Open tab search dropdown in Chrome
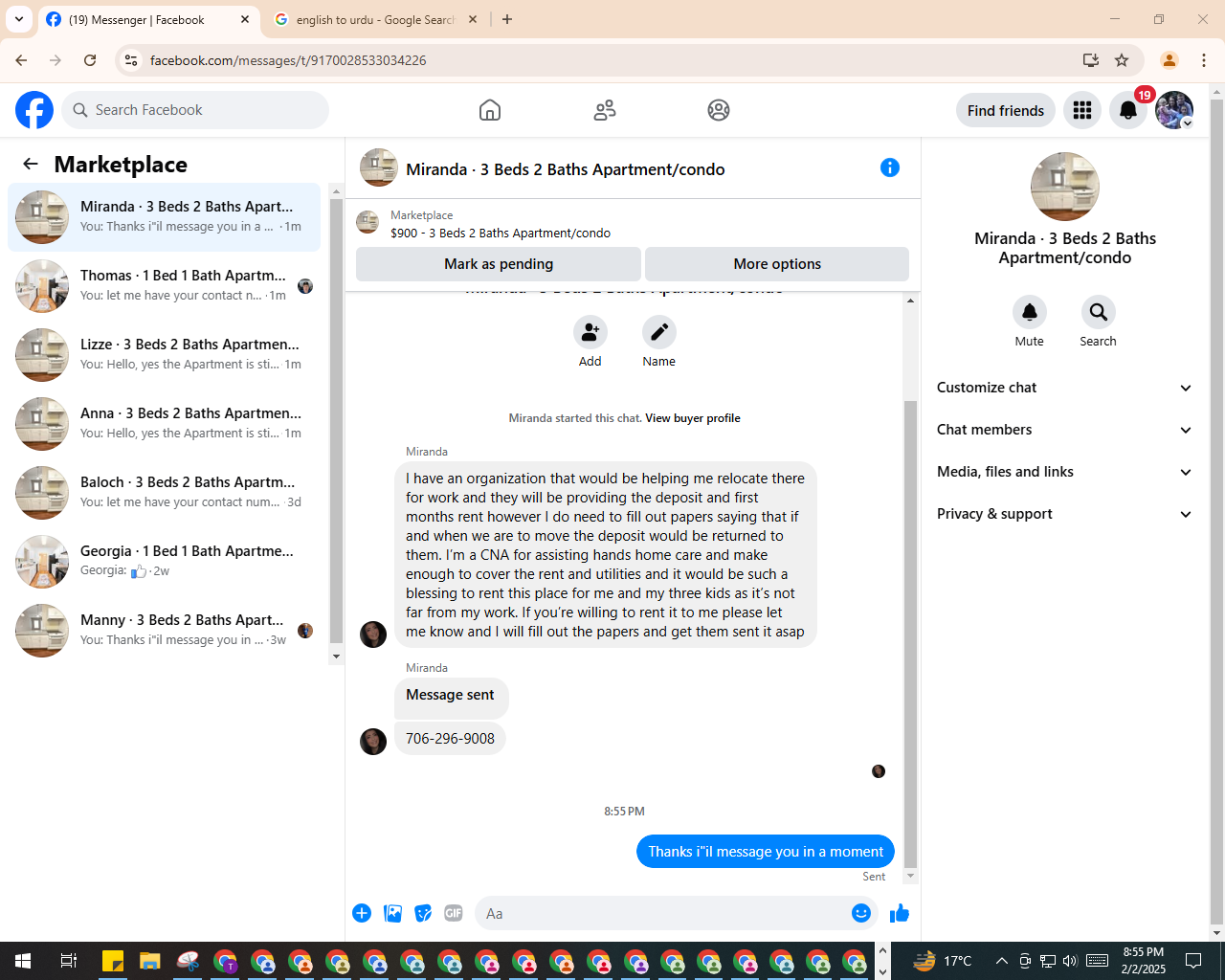 point(19,19)
